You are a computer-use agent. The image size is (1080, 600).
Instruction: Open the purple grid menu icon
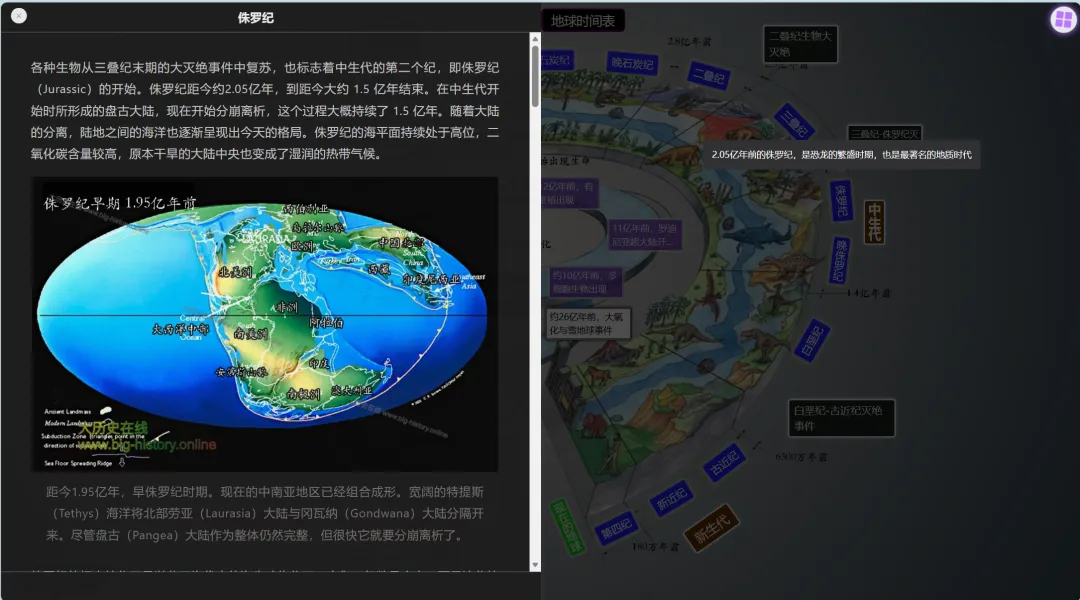pos(1063,20)
